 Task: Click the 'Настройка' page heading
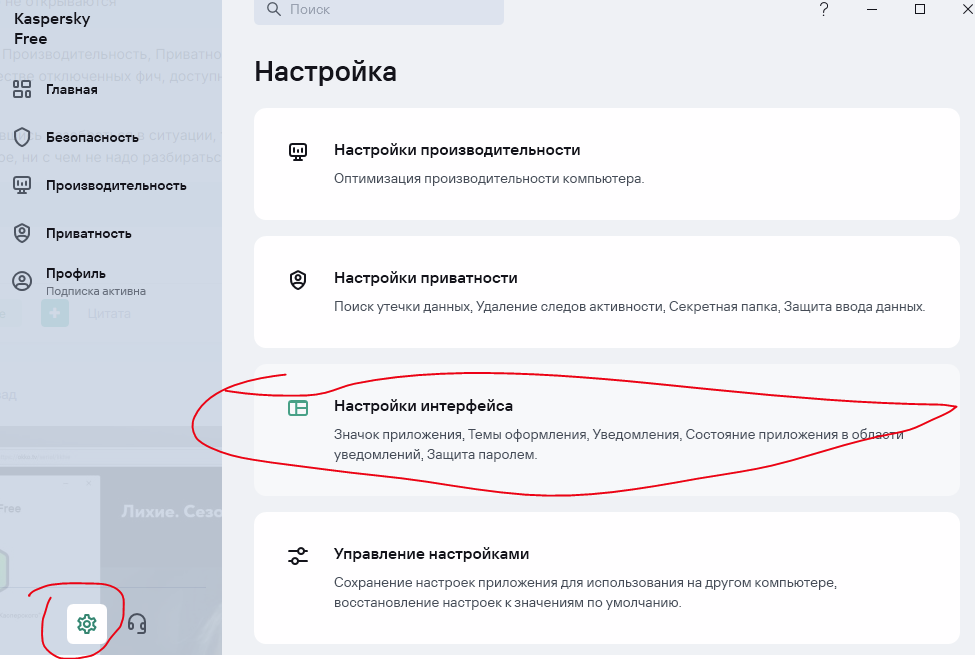[x=325, y=71]
